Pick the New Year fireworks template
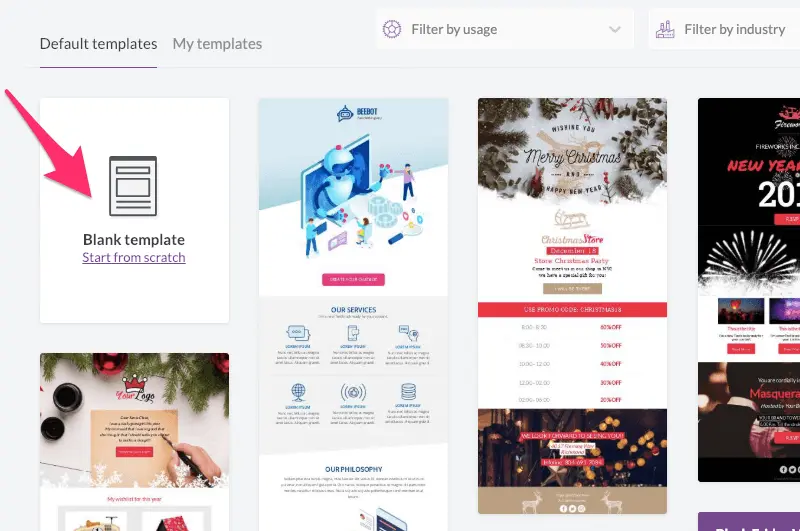Screen dimensions: 800x531 coord(748,290)
